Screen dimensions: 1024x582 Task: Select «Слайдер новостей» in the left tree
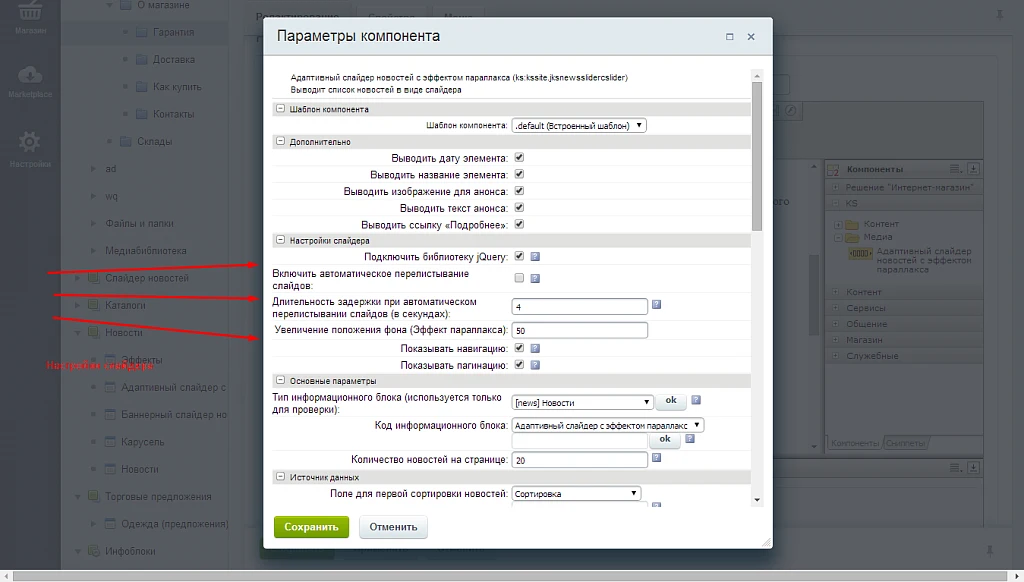(x=147, y=278)
